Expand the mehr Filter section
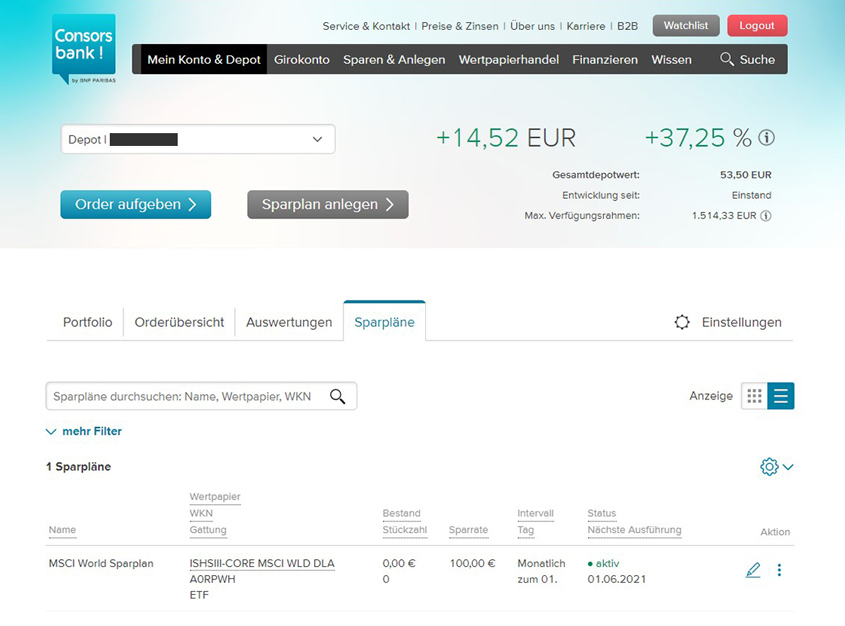Image resolution: width=845 pixels, height=626 pixels. point(84,431)
